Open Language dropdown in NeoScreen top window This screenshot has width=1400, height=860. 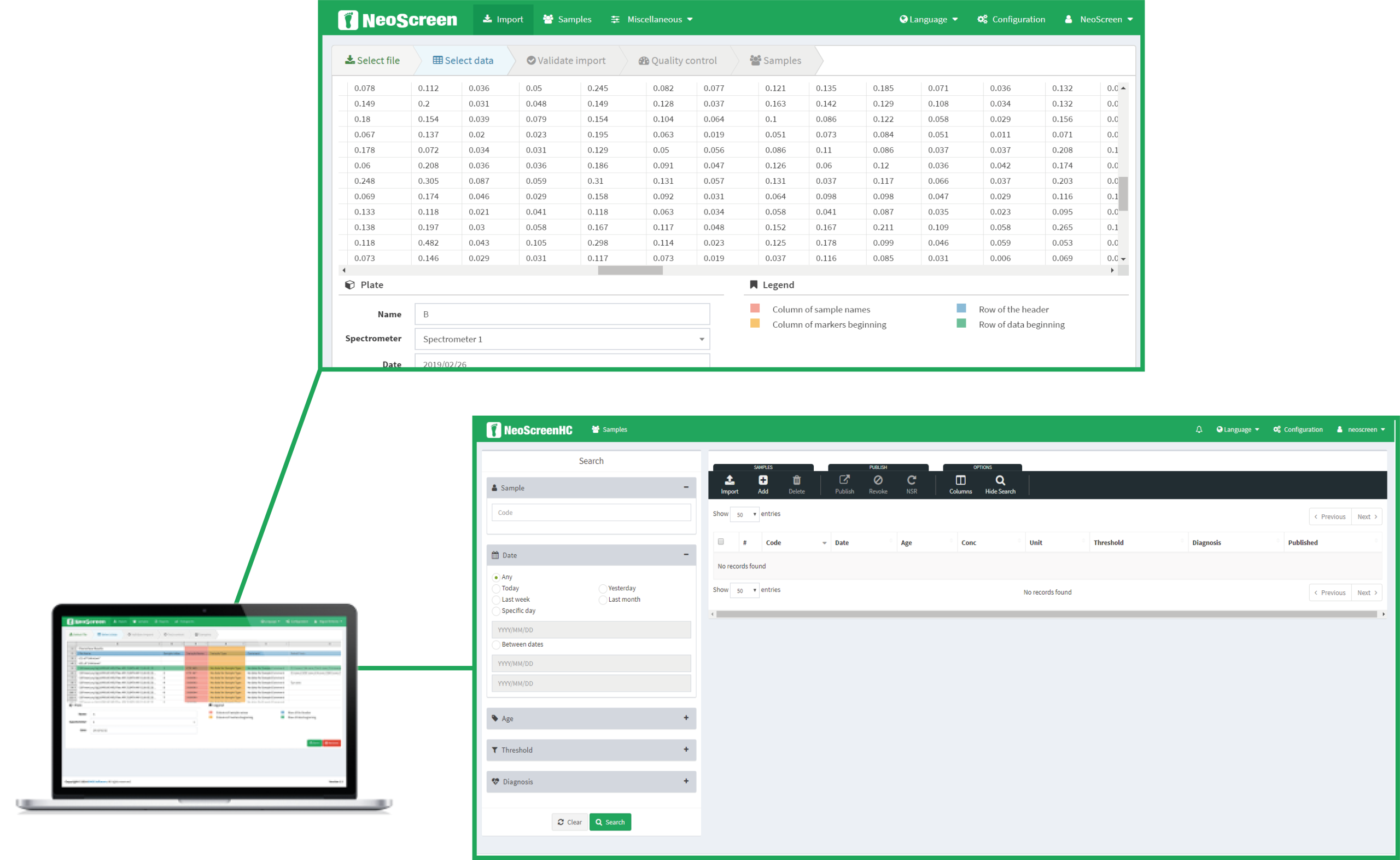928,19
